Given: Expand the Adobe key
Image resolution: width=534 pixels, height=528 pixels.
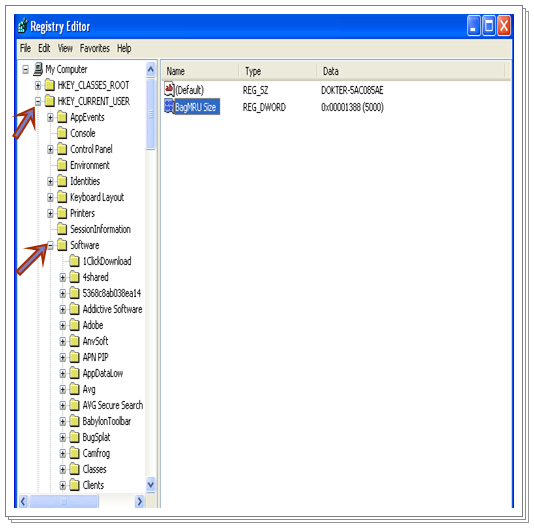Looking at the screenshot, I should point(63,326).
